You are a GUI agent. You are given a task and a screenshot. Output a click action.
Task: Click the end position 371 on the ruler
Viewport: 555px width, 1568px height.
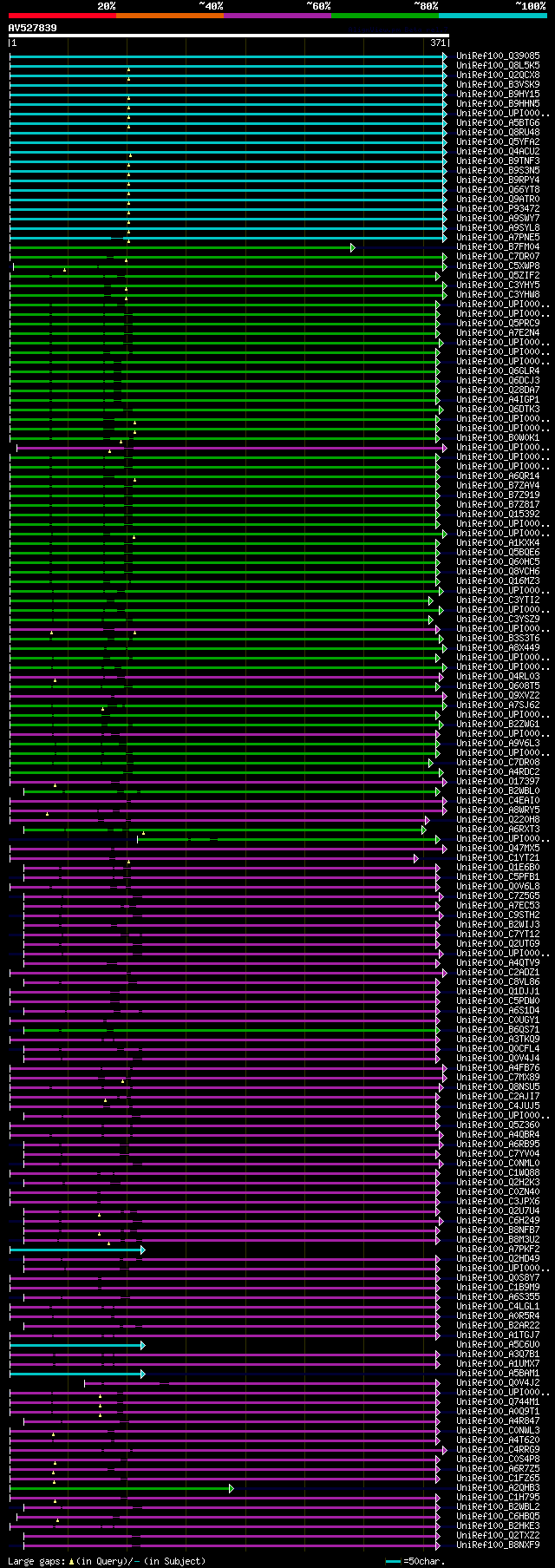click(x=438, y=43)
